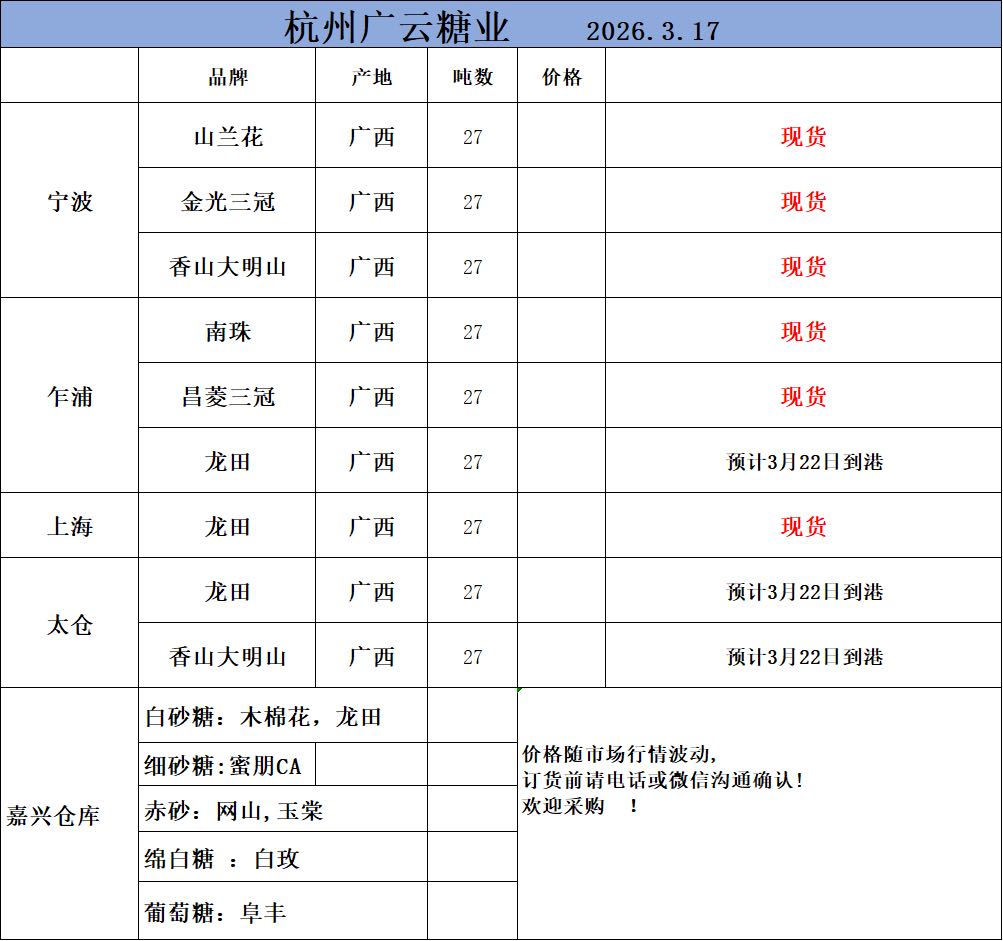Select the 山兰花 brand cell
Viewport: 1003px width, 941px height.
coord(227,137)
